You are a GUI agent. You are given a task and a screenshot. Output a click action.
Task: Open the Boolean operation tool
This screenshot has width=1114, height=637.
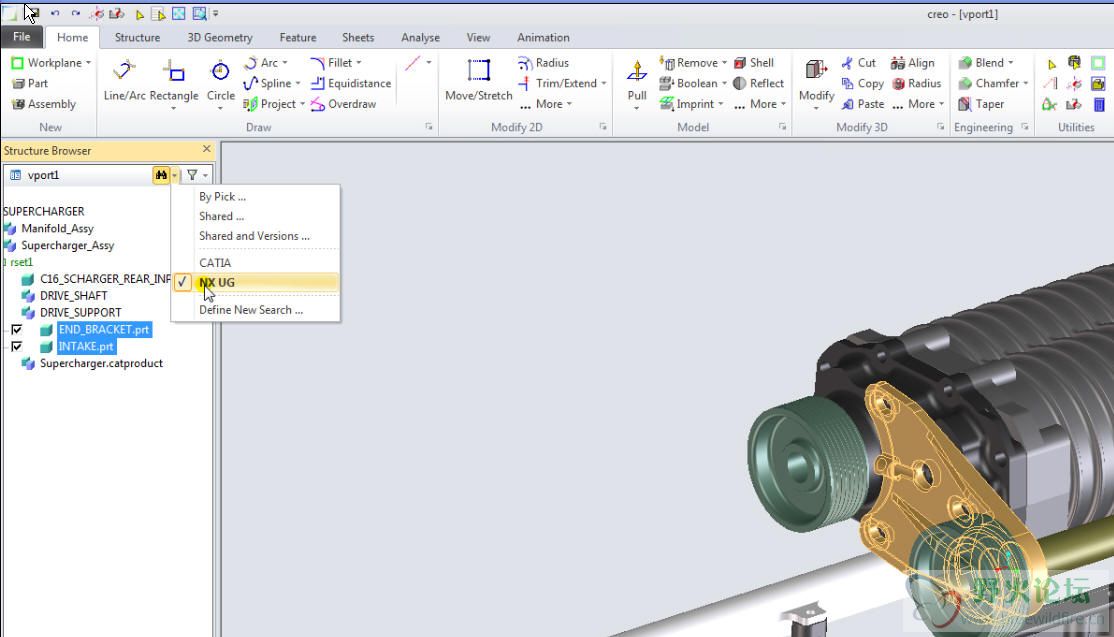pos(688,83)
